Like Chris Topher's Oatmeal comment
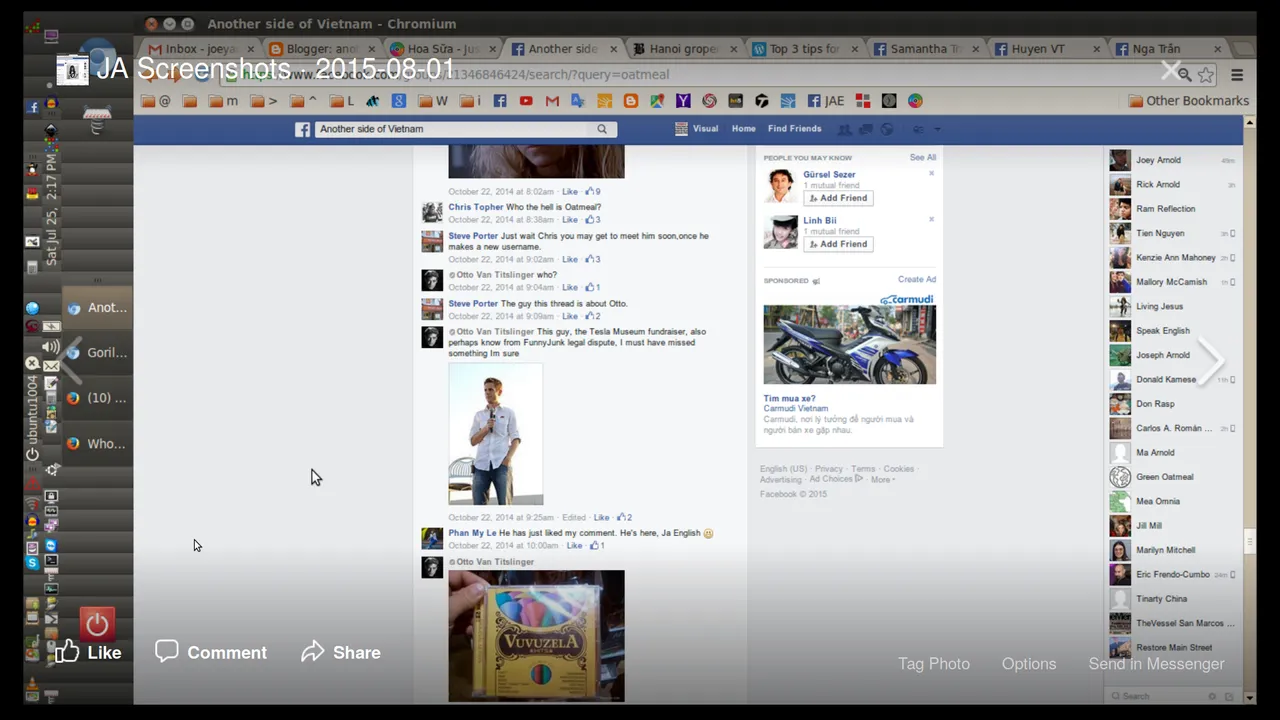This screenshot has height=720, width=1280. [570, 219]
